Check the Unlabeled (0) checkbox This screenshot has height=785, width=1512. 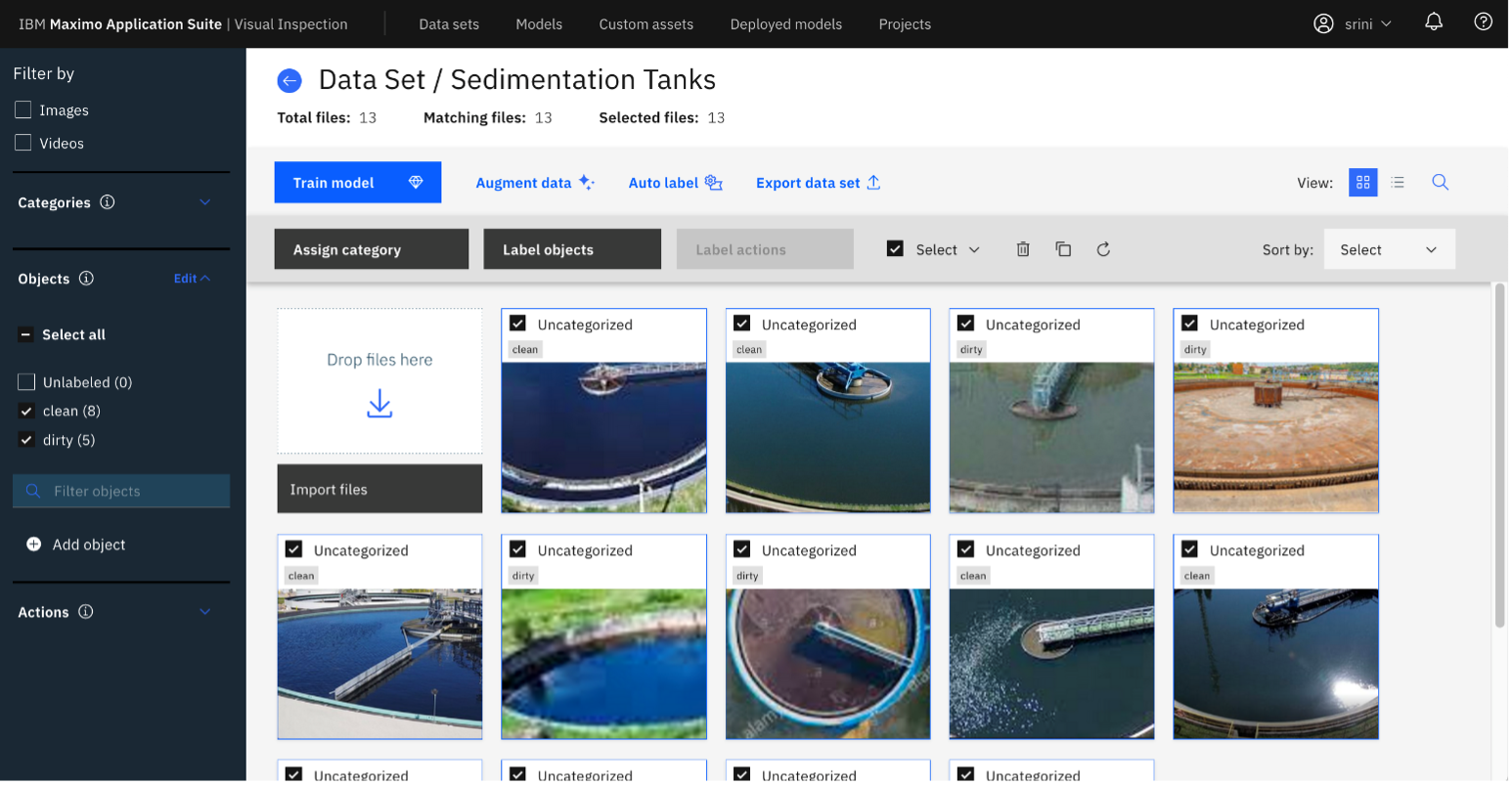[x=26, y=383]
